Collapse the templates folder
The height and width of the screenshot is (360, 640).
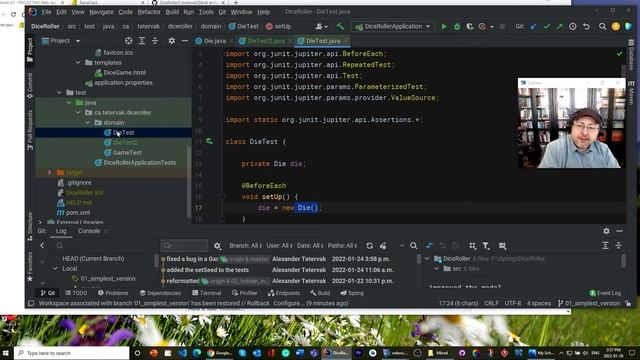[x=78, y=62]
